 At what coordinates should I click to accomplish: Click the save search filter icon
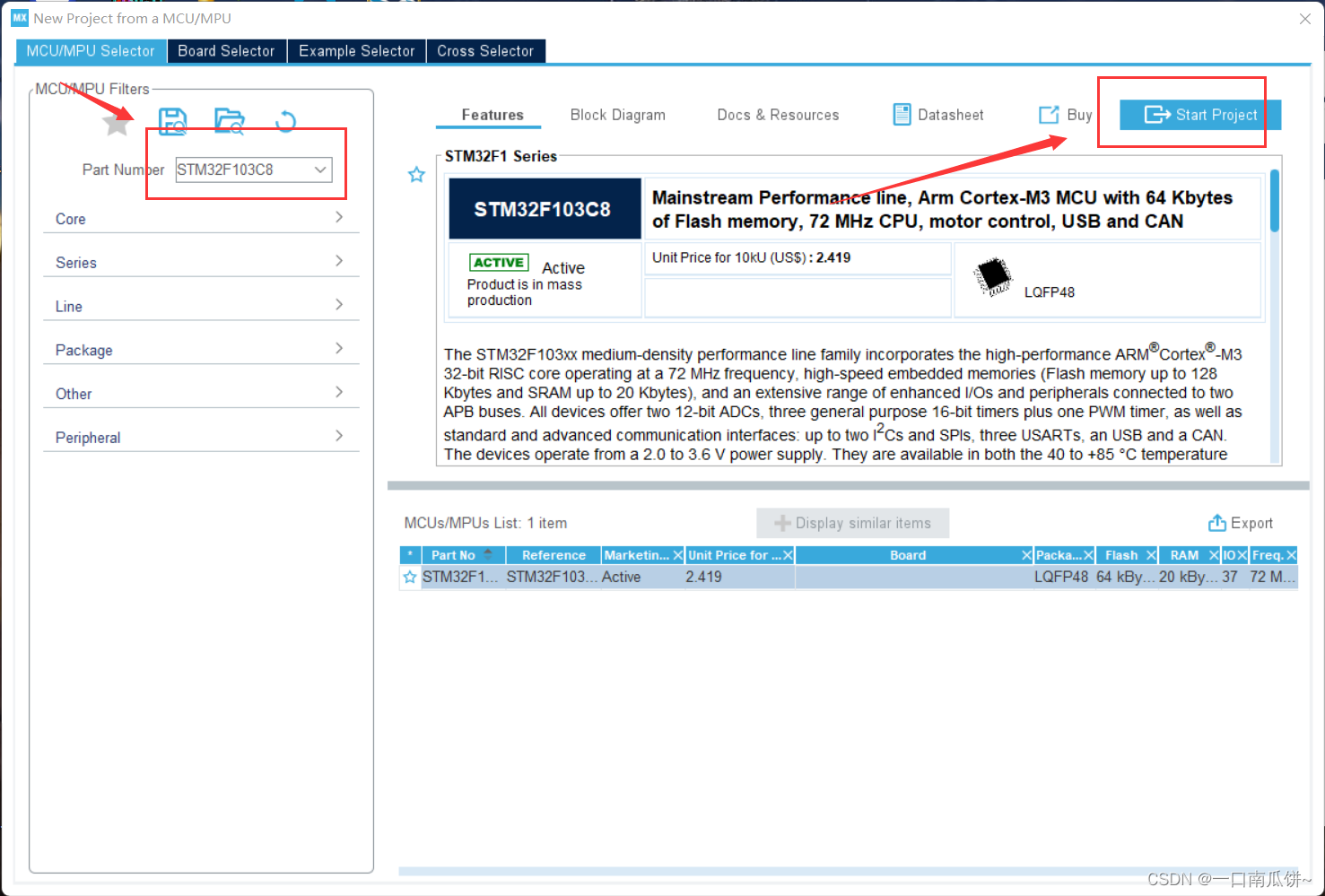point(172,121)
